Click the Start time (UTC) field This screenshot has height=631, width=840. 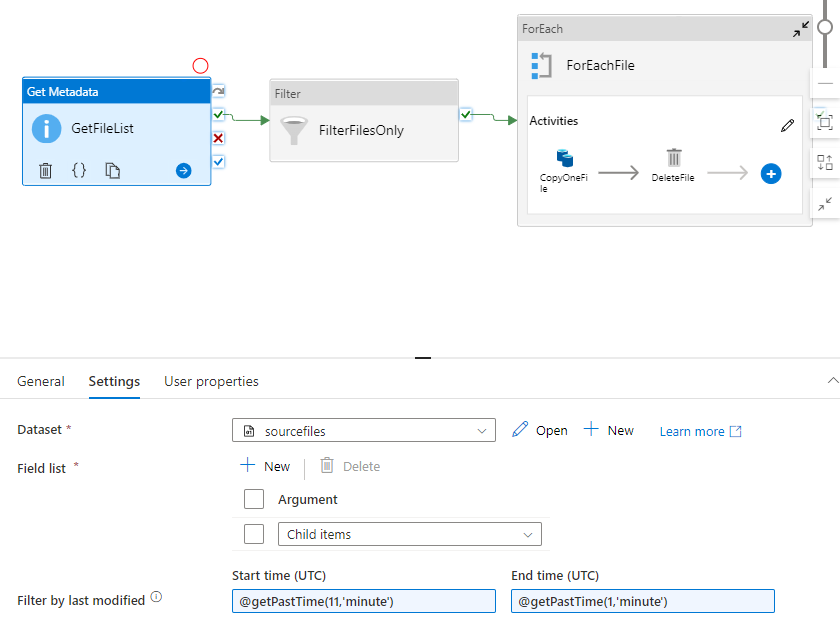(x=363, y=601)
